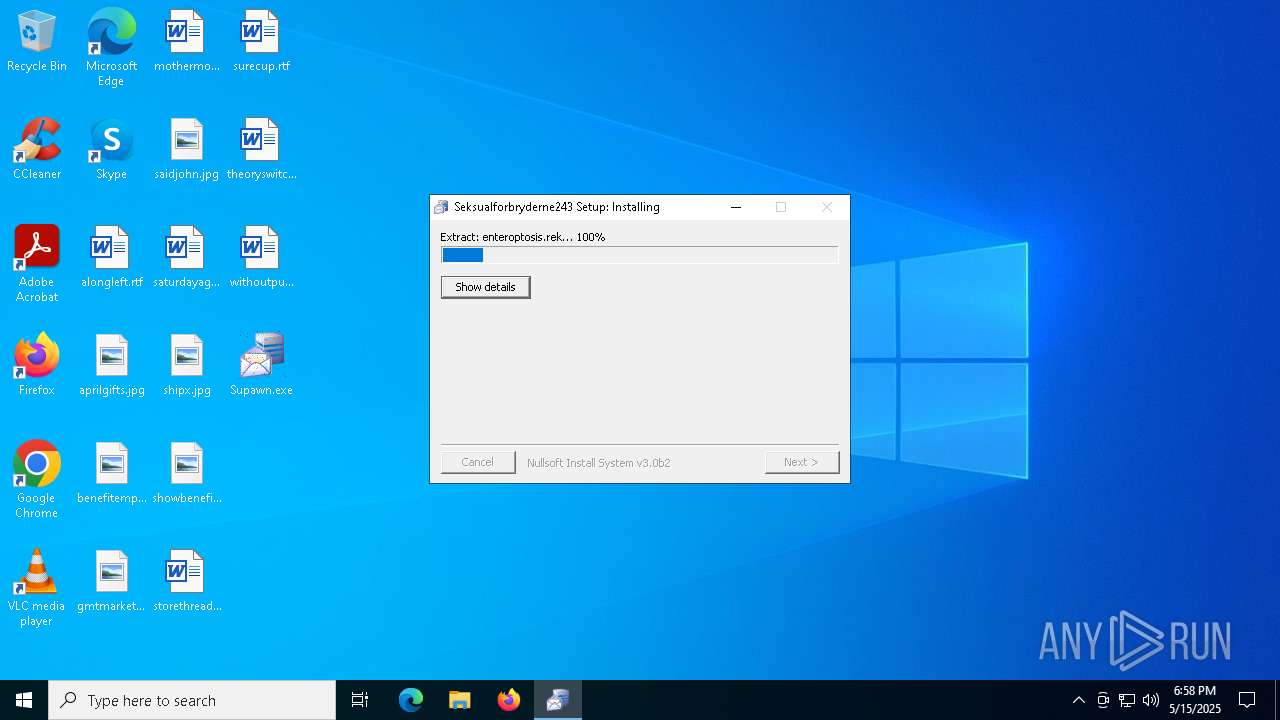1280x720 pixels.
Task: Select the surecup.rtf file icon
Action: tap(261, 42)
